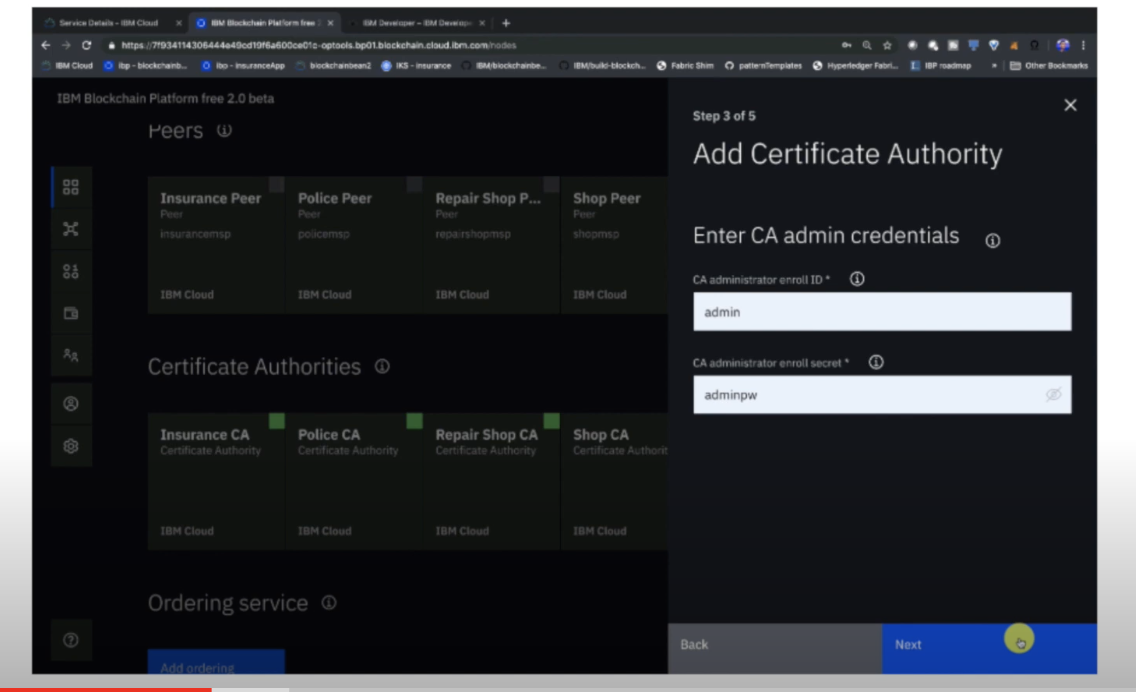The image size is (1136, 692).
Task: Click the video progress bar
Action: pyautogui.click(x=568, y=689)
